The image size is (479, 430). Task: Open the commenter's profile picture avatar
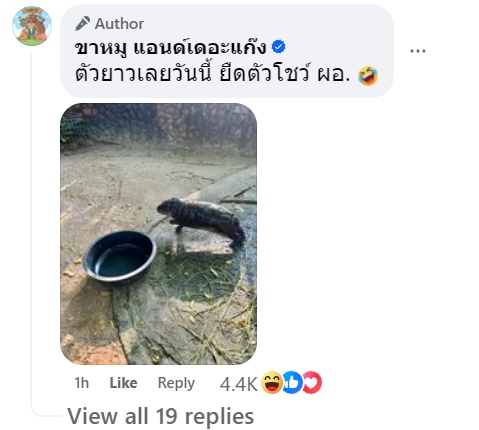coord(32,26)
